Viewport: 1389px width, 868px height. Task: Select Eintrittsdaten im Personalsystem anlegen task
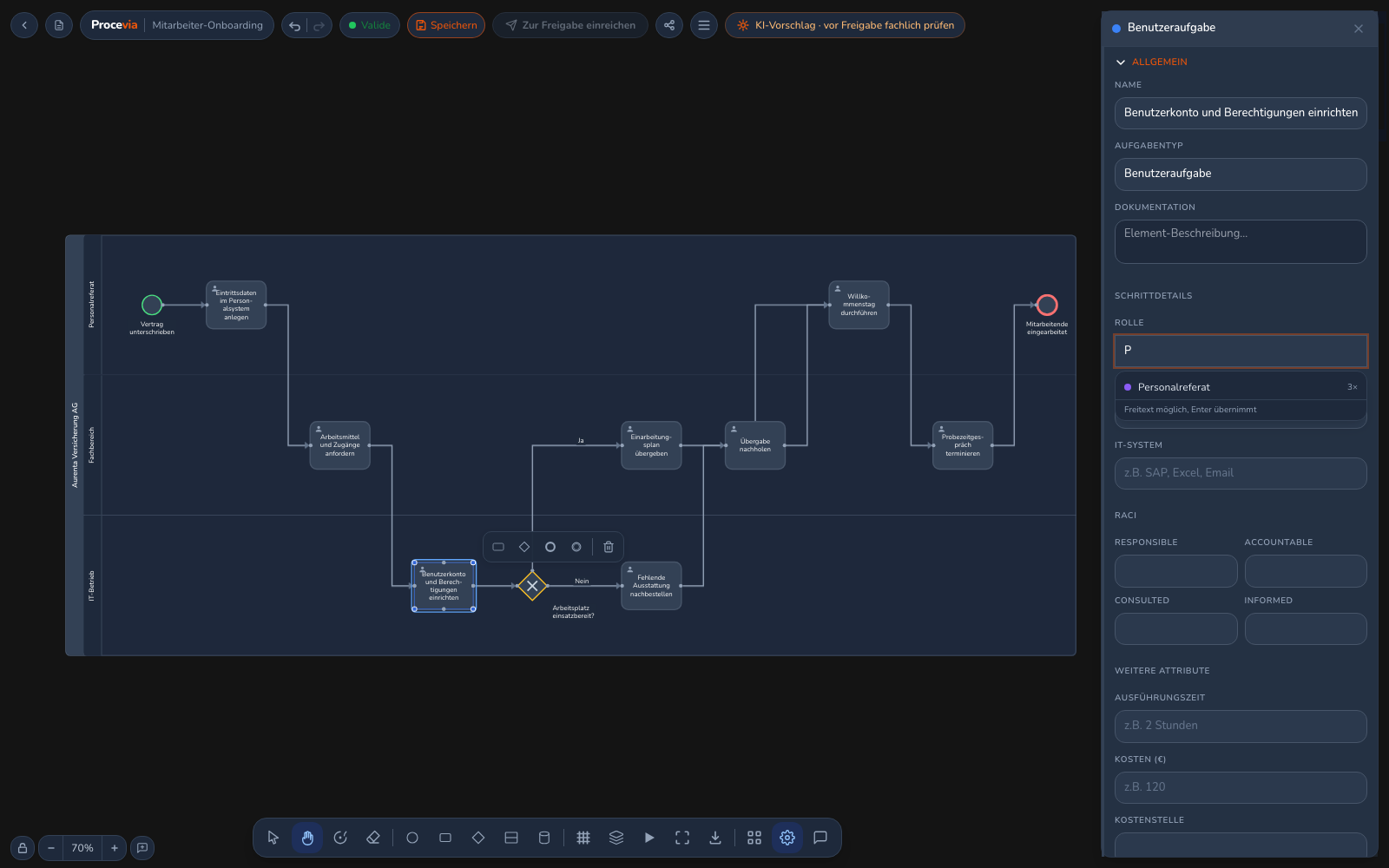tap(236, 305)
